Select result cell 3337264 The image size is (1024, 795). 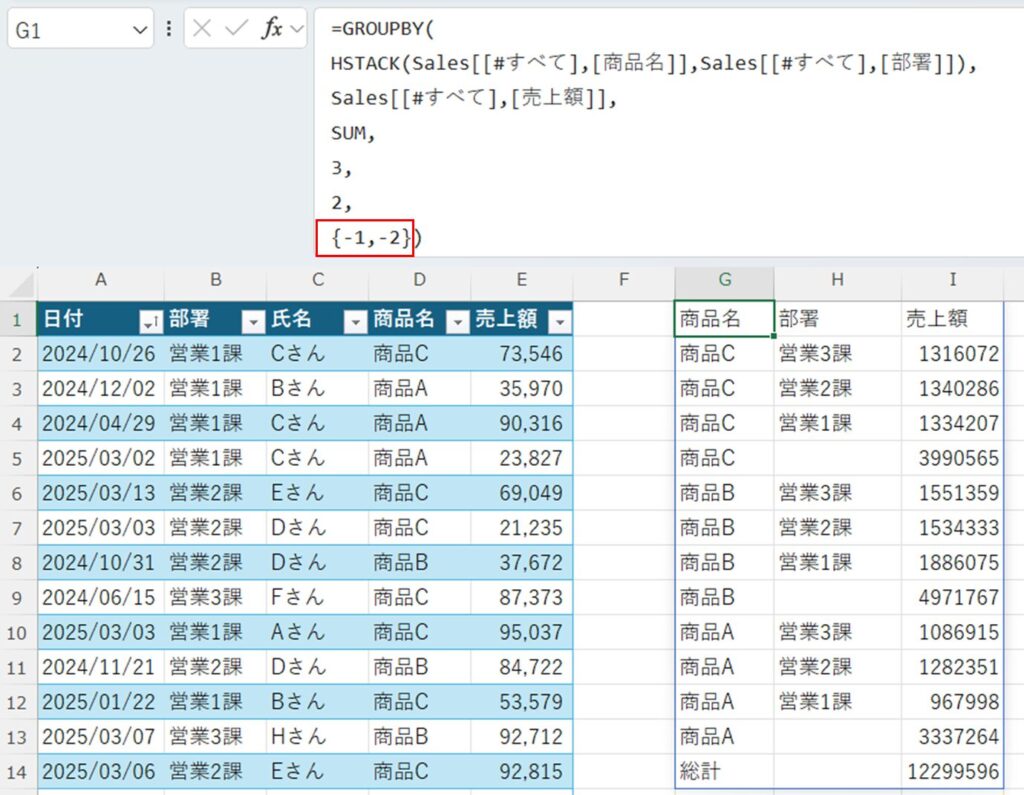(x=953, y=736)
